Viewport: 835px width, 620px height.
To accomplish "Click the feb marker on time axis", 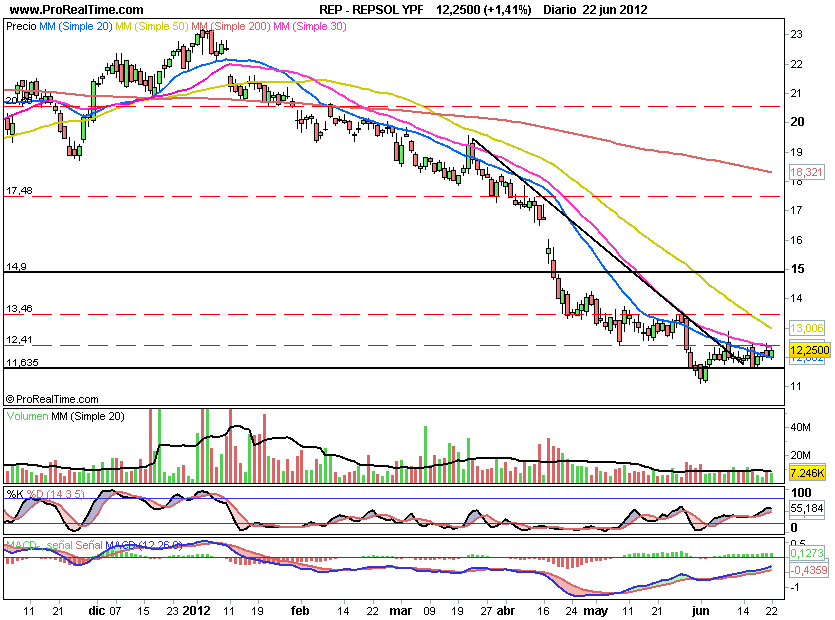I will tap(300, 610).
